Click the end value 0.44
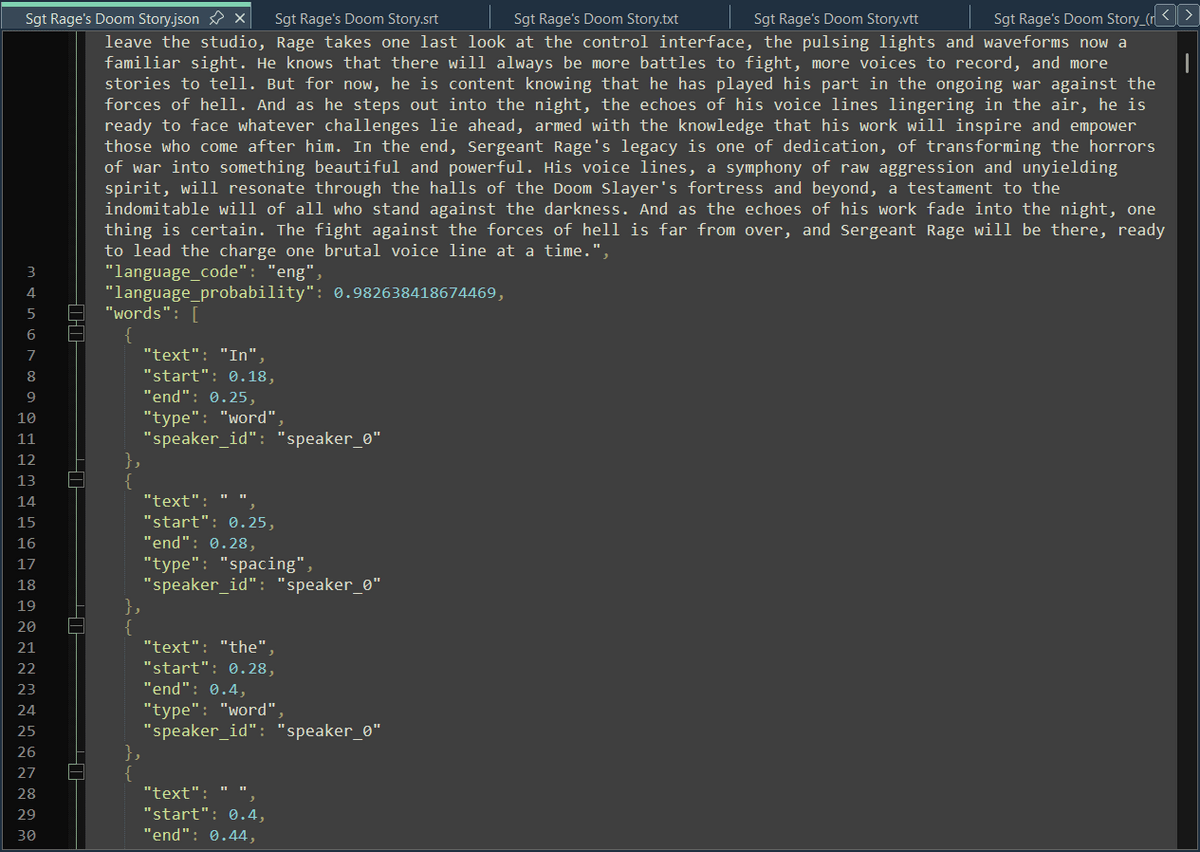The height and width of the screenshot is (852, 1200). (x=229, y=835)
